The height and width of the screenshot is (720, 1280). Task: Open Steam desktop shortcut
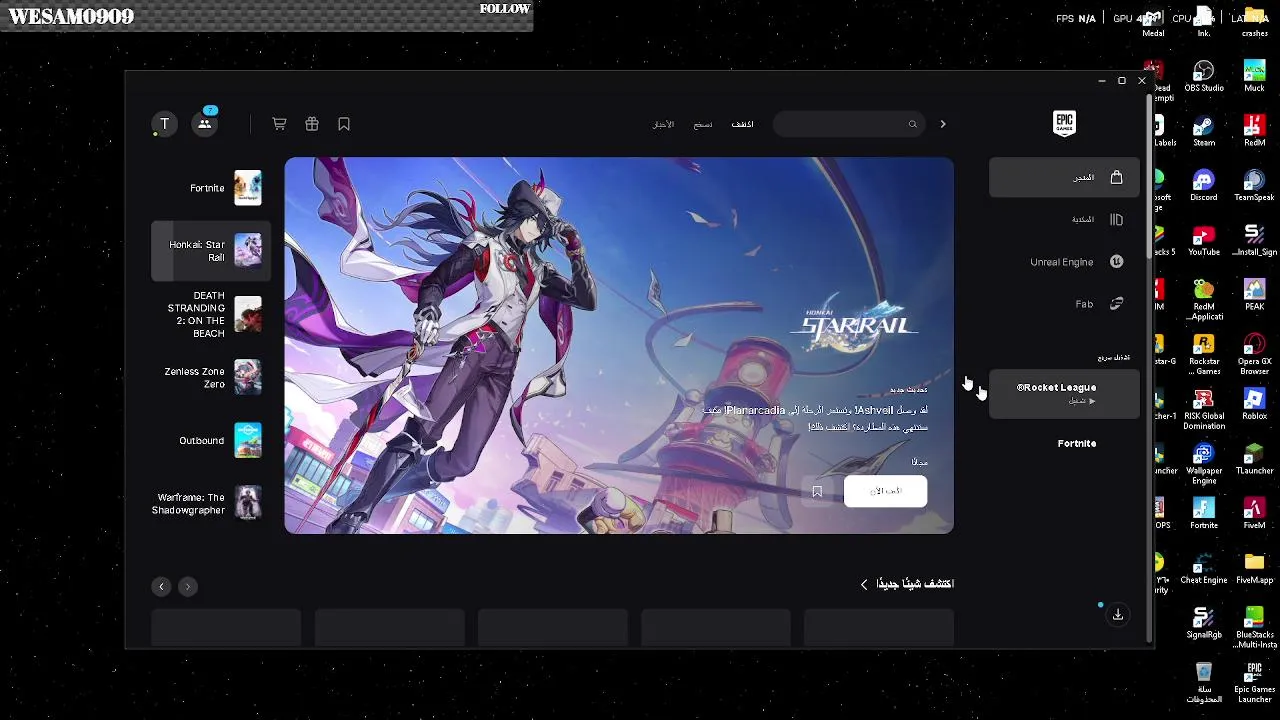(1204, 131)
